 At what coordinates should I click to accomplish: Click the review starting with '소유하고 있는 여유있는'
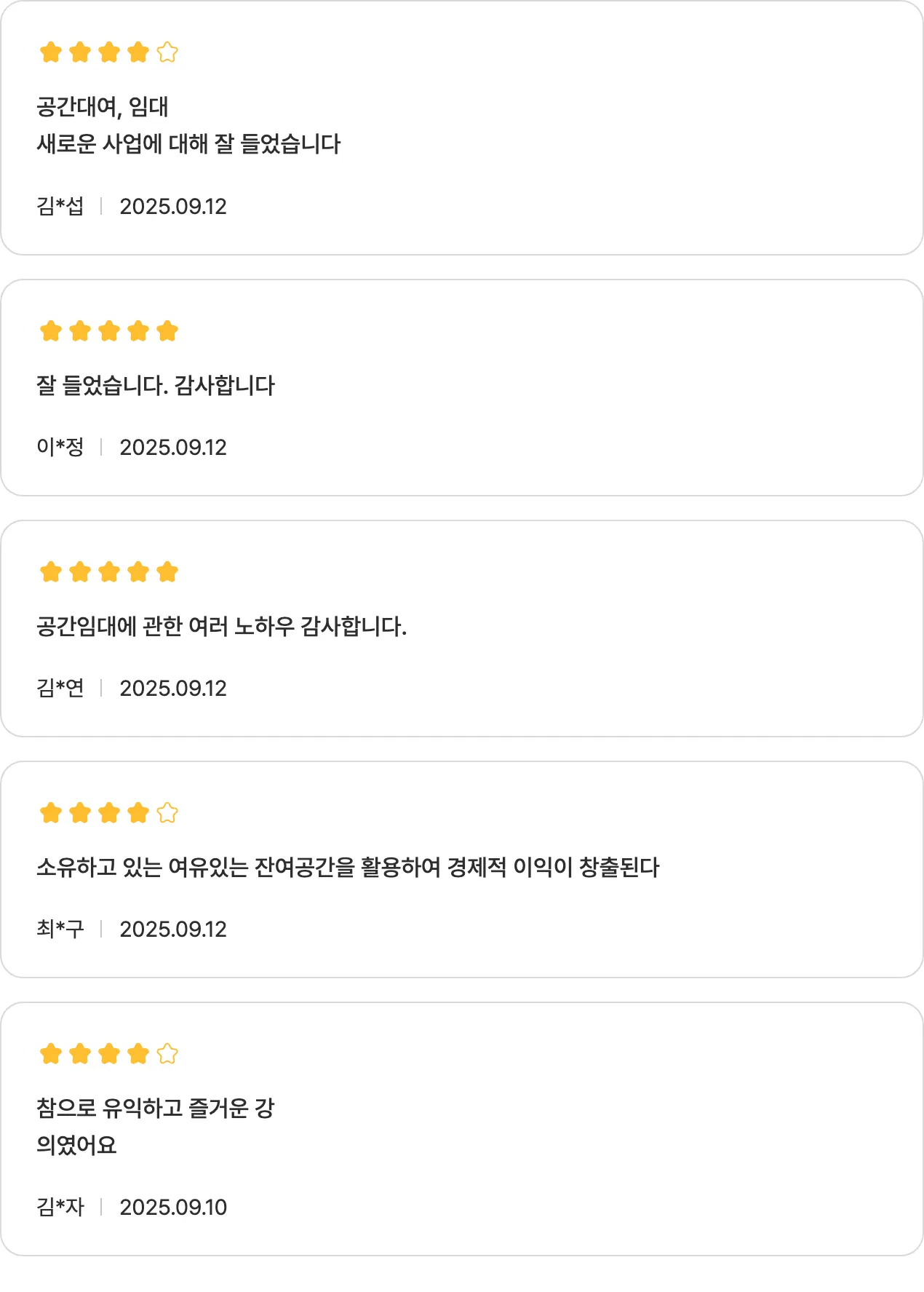tap(348, 867)
